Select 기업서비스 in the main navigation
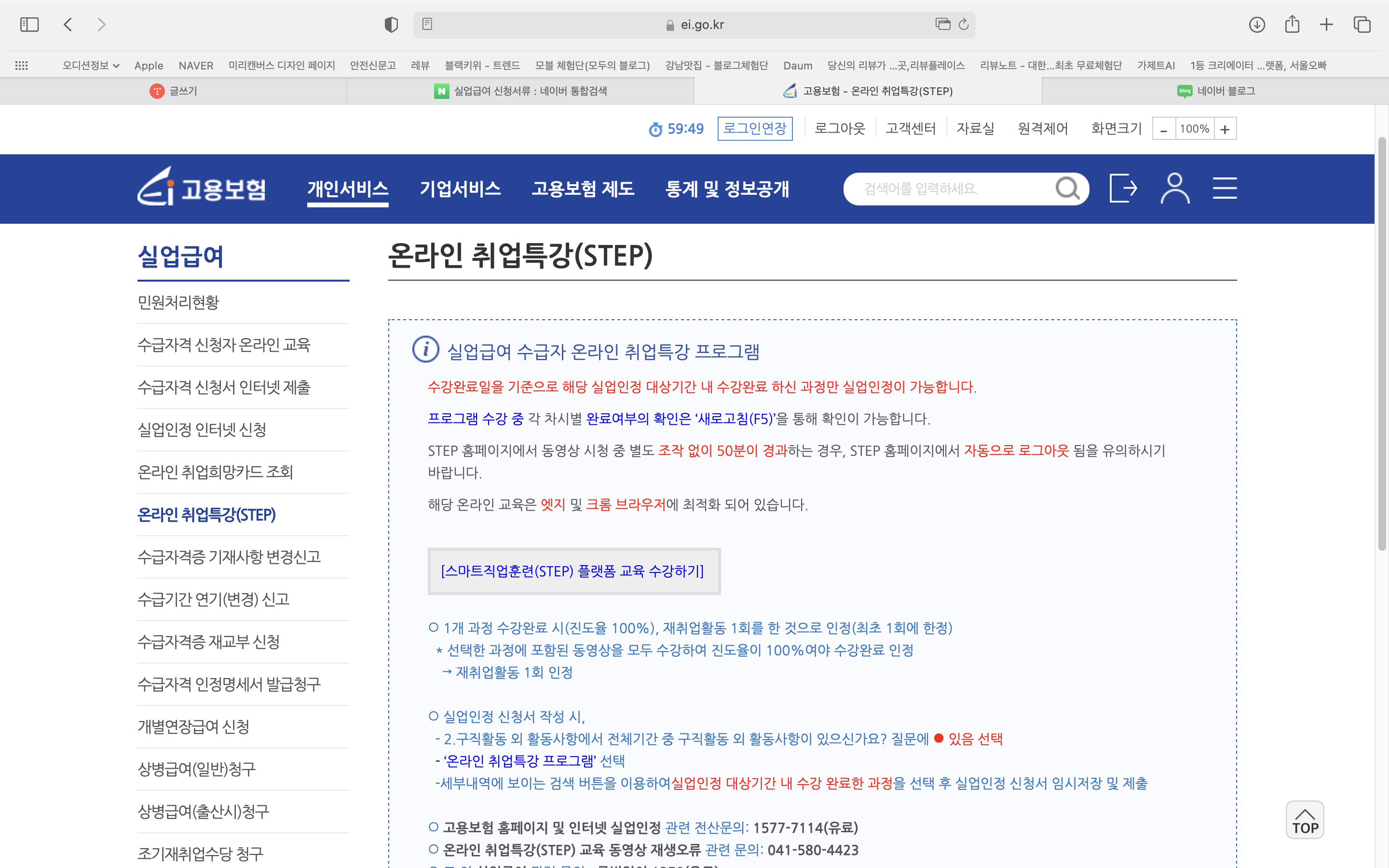The height and width of the screenshot is (868, 1389). coord(460,189)
